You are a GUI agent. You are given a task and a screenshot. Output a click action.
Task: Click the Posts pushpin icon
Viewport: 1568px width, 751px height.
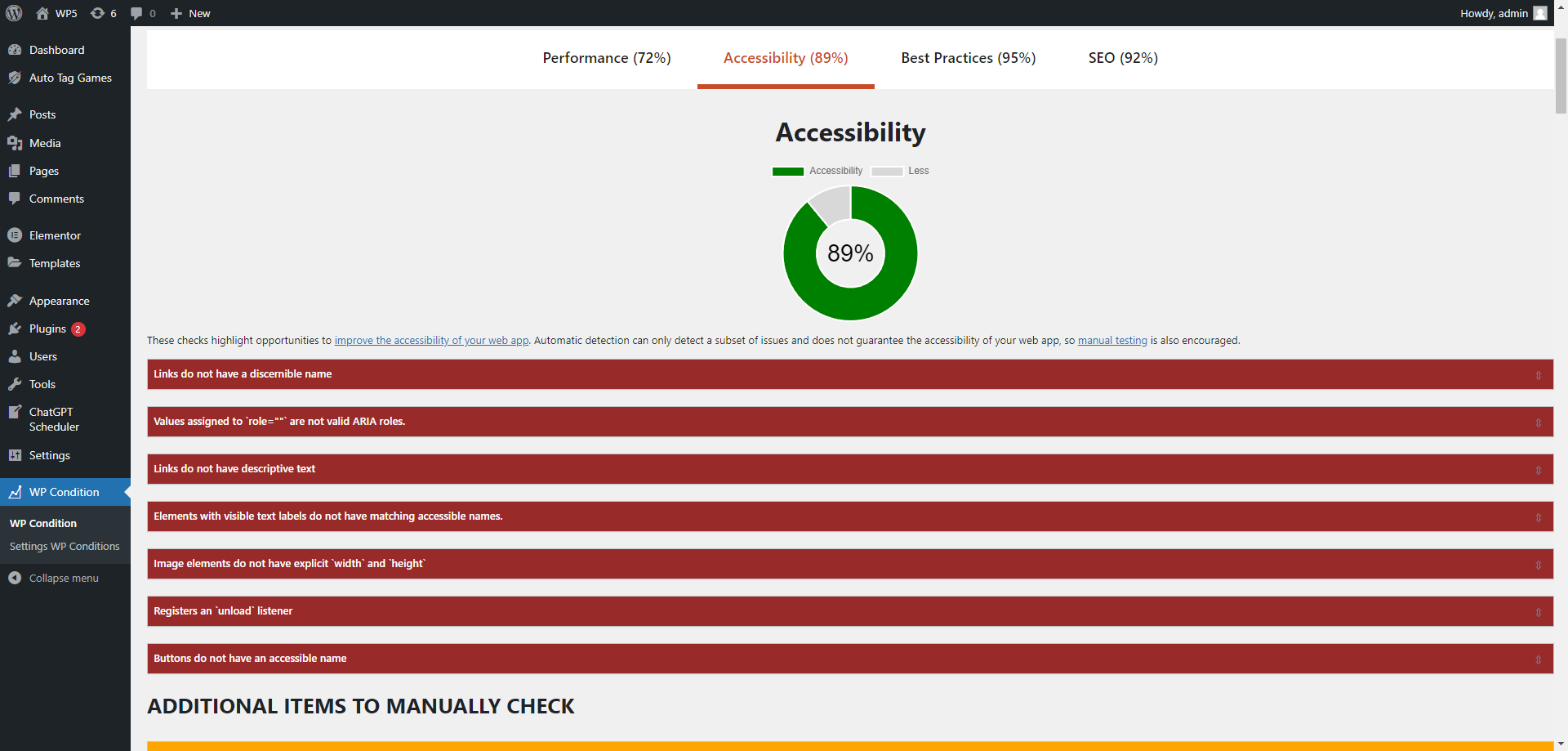tap(15, 114)
